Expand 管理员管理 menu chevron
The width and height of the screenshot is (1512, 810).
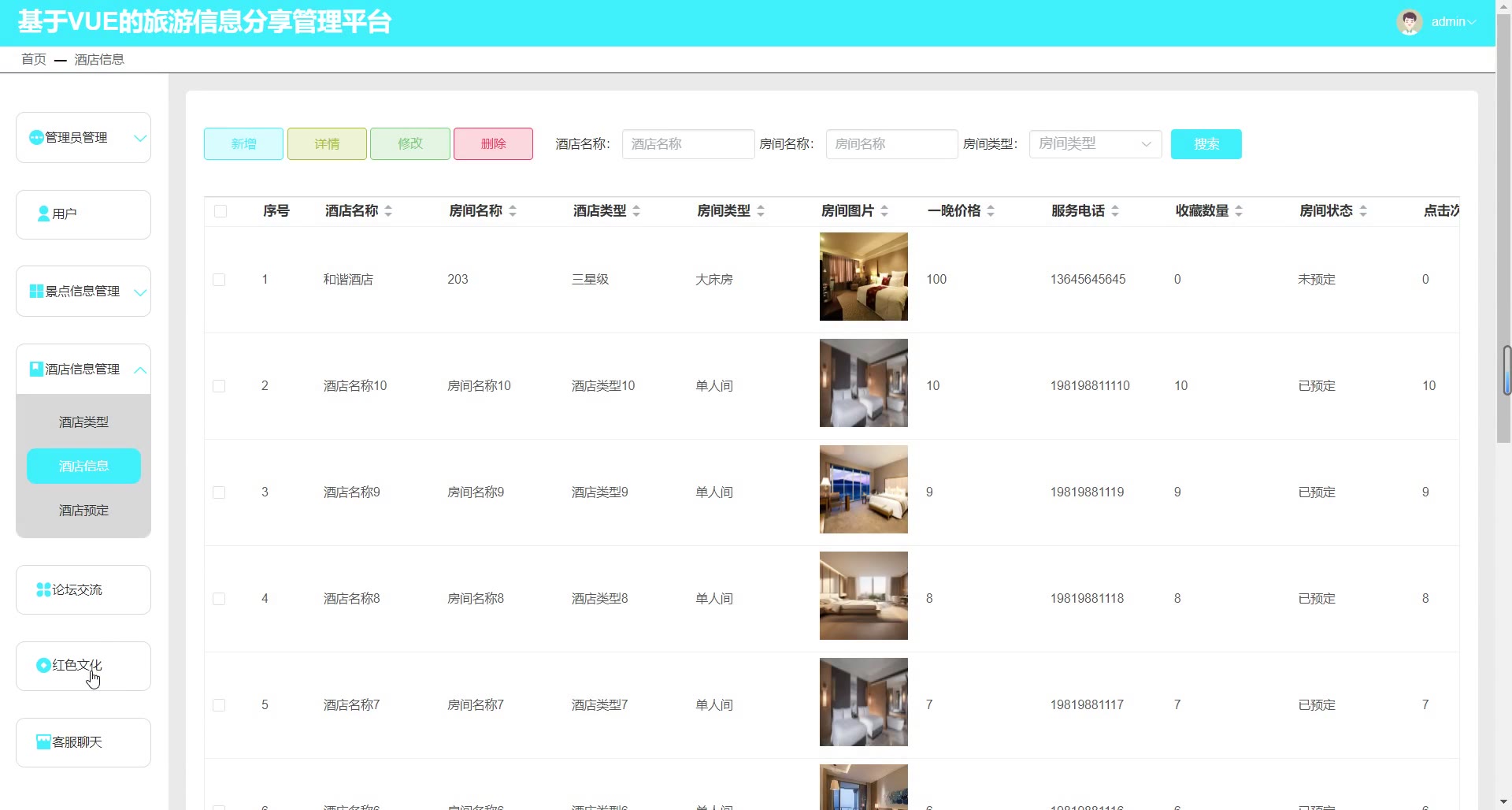[x=140, y=139]
